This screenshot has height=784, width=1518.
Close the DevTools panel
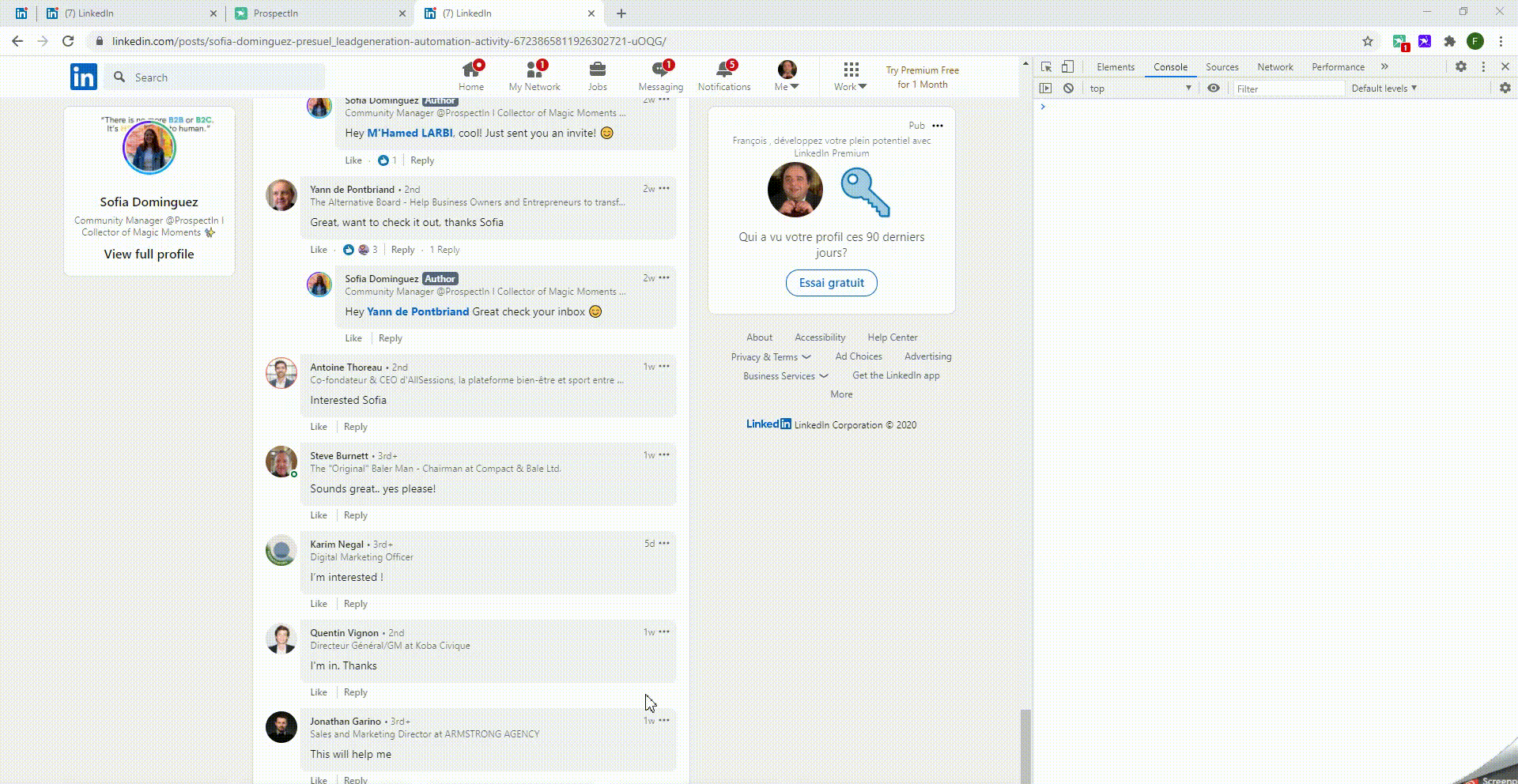[x=1505, y=67]
